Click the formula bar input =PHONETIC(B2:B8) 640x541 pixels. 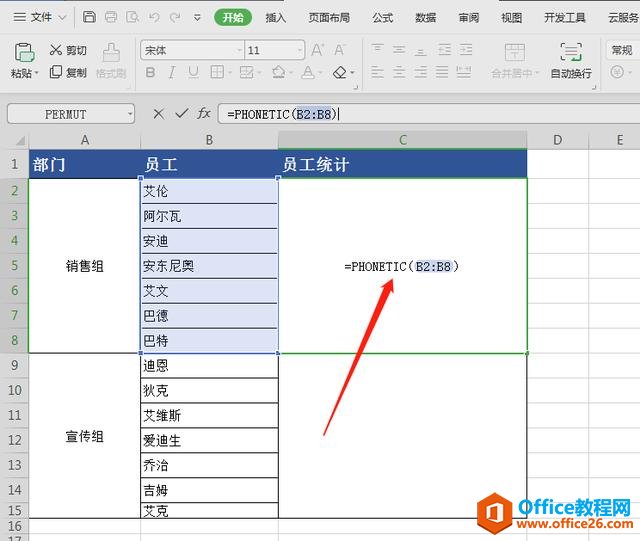tap(429, 114)
